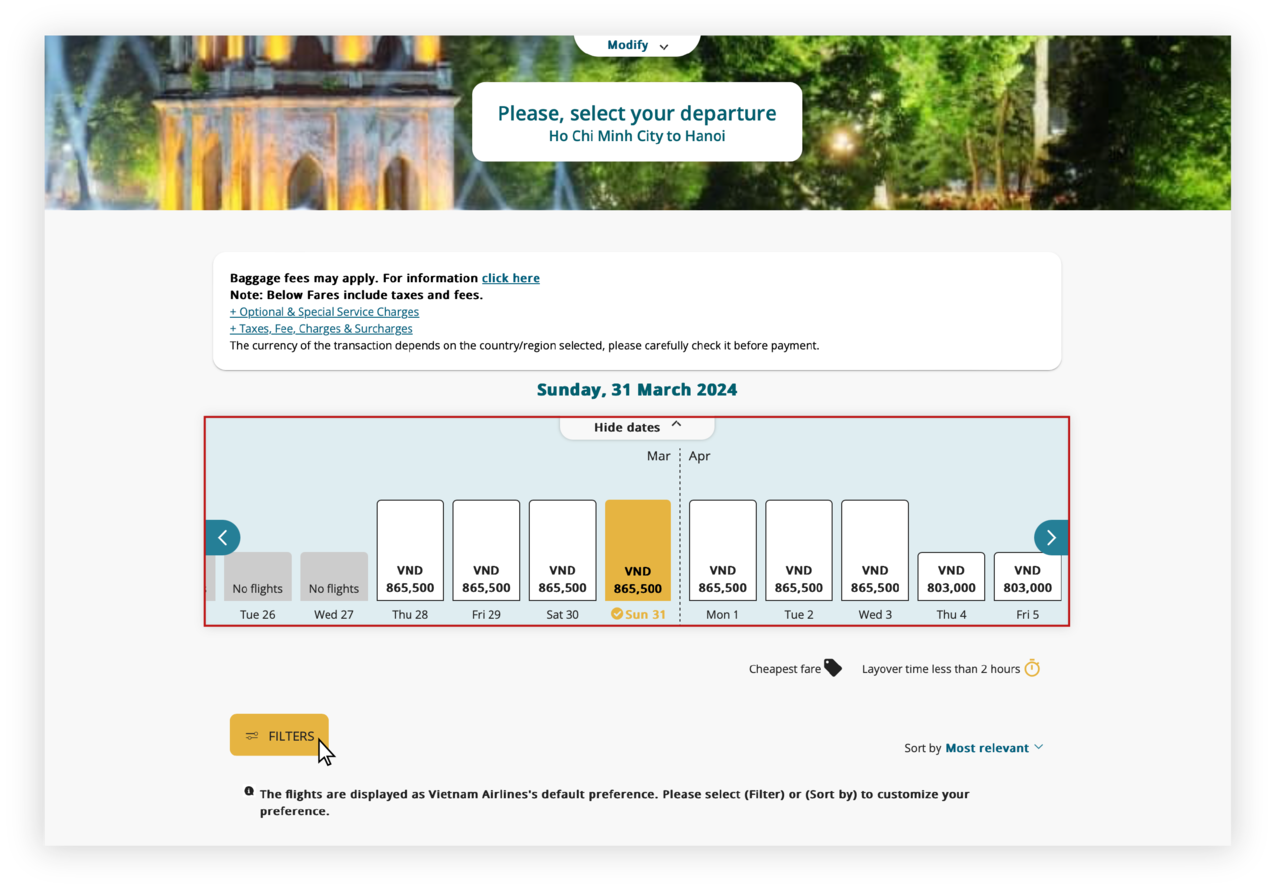Image resolution: width=1276 pixels, height=888 pixels.
Task: Open Taxes, Fee, Charges & Surcharges link
Action: [x=321, y=328]
